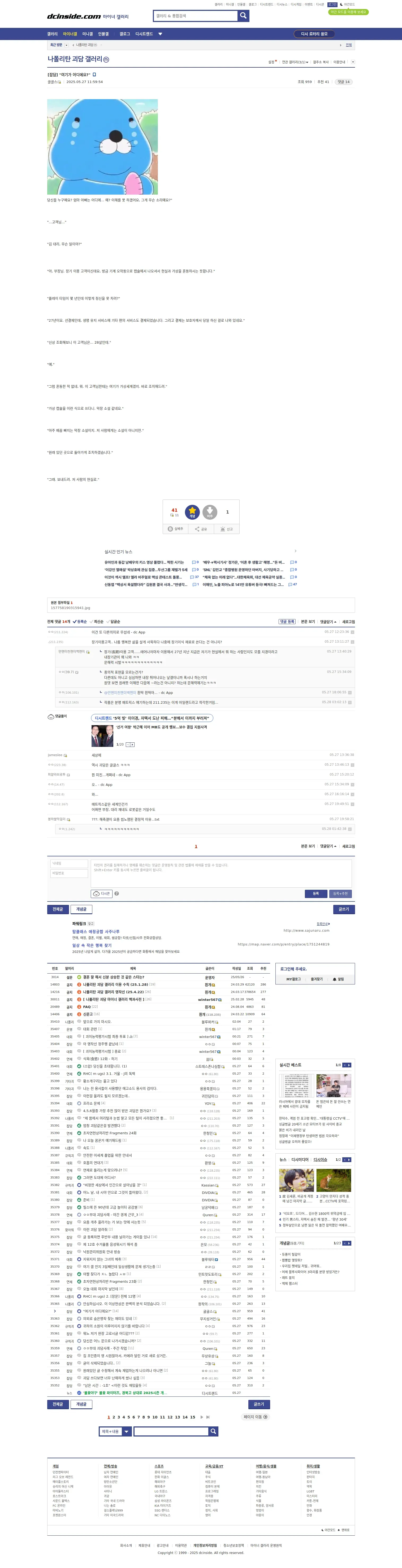The image size is (402, 1568).
Task: Select 최신순 comment sort option
Action: tap(96, 621)
